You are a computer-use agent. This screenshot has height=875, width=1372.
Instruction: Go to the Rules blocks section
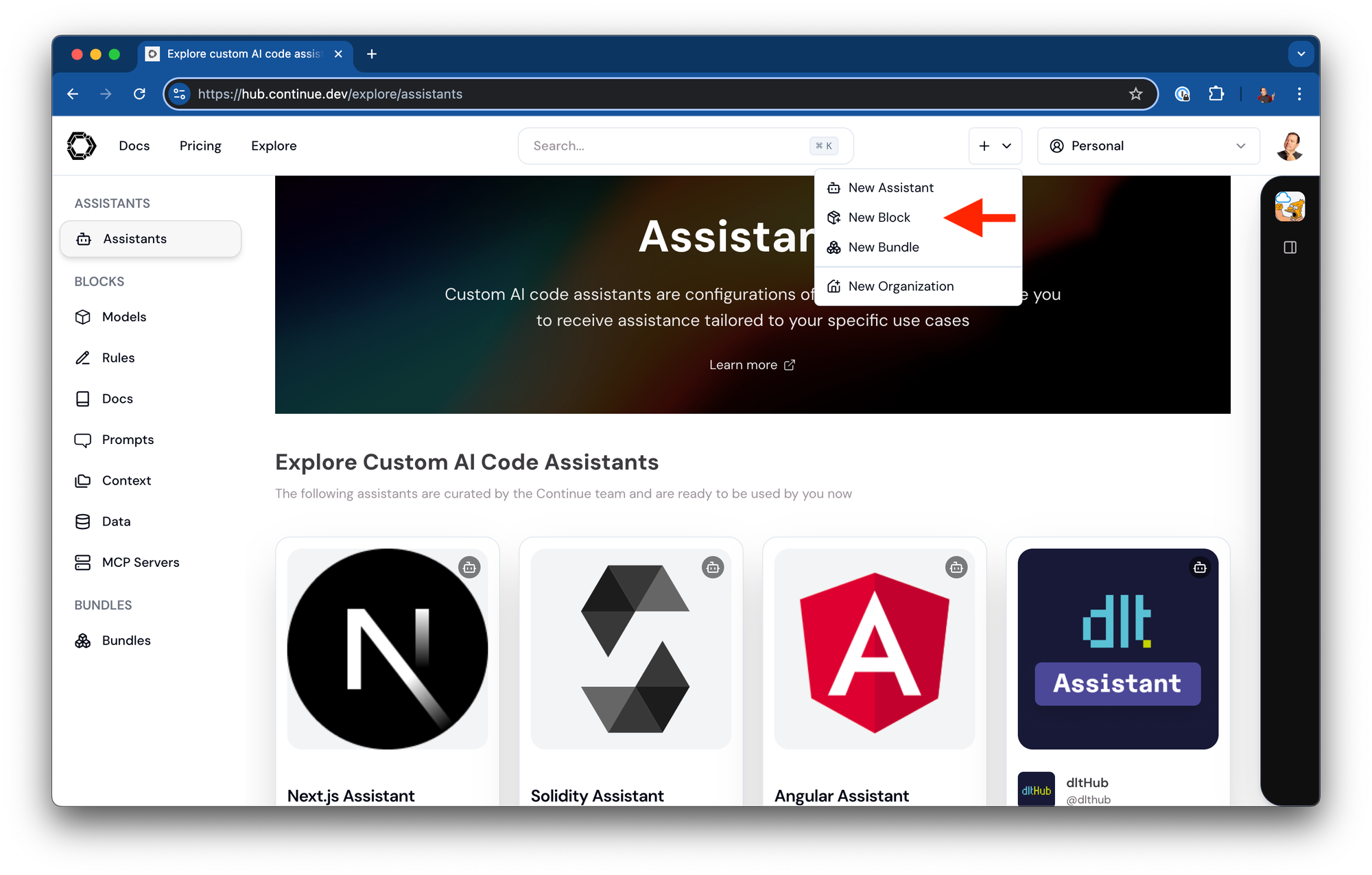click(x=118, y=358)
